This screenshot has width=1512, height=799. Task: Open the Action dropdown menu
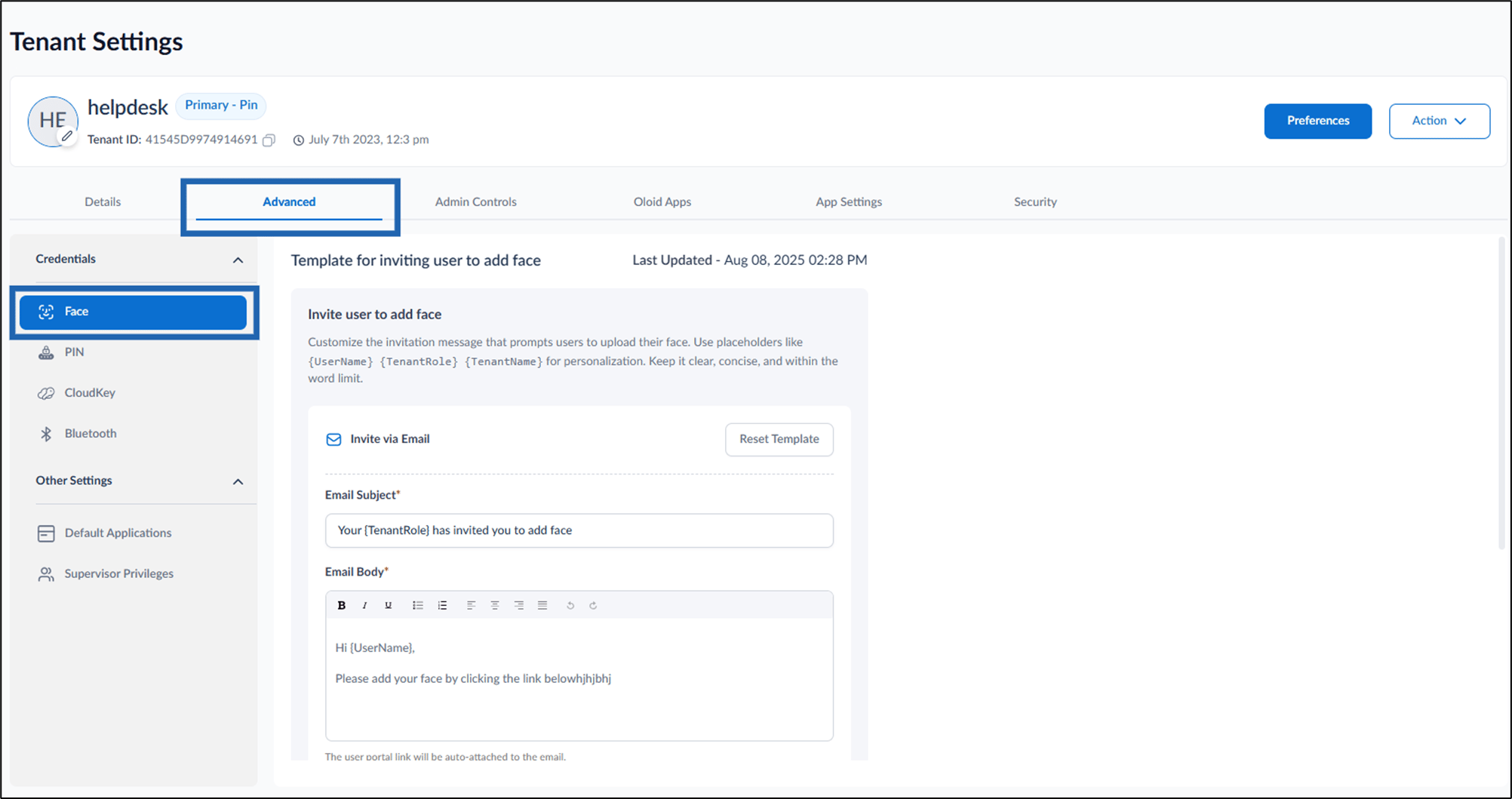click(1439, 121)
